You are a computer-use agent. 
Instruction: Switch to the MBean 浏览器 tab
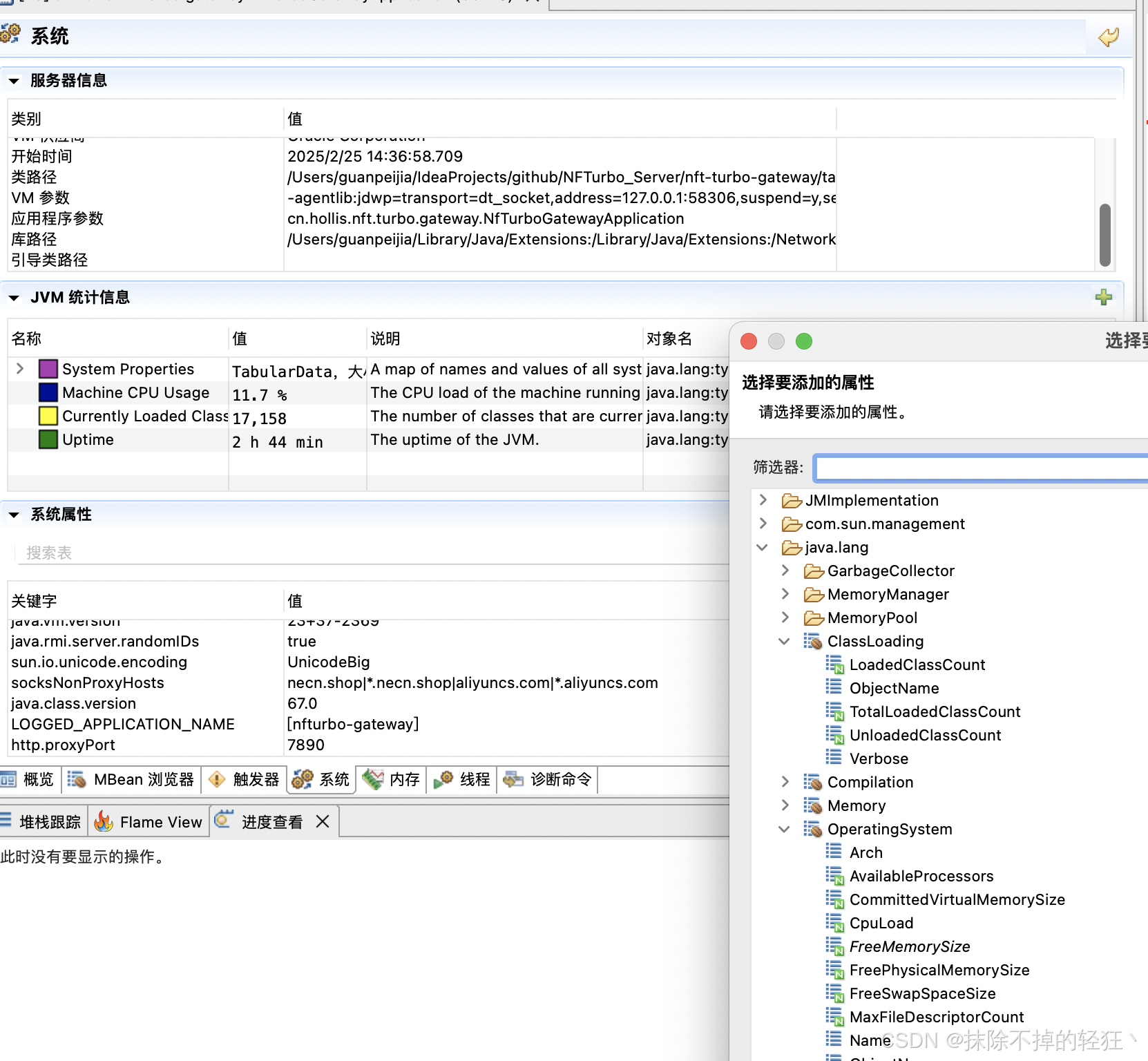click(x=131, y=779)
